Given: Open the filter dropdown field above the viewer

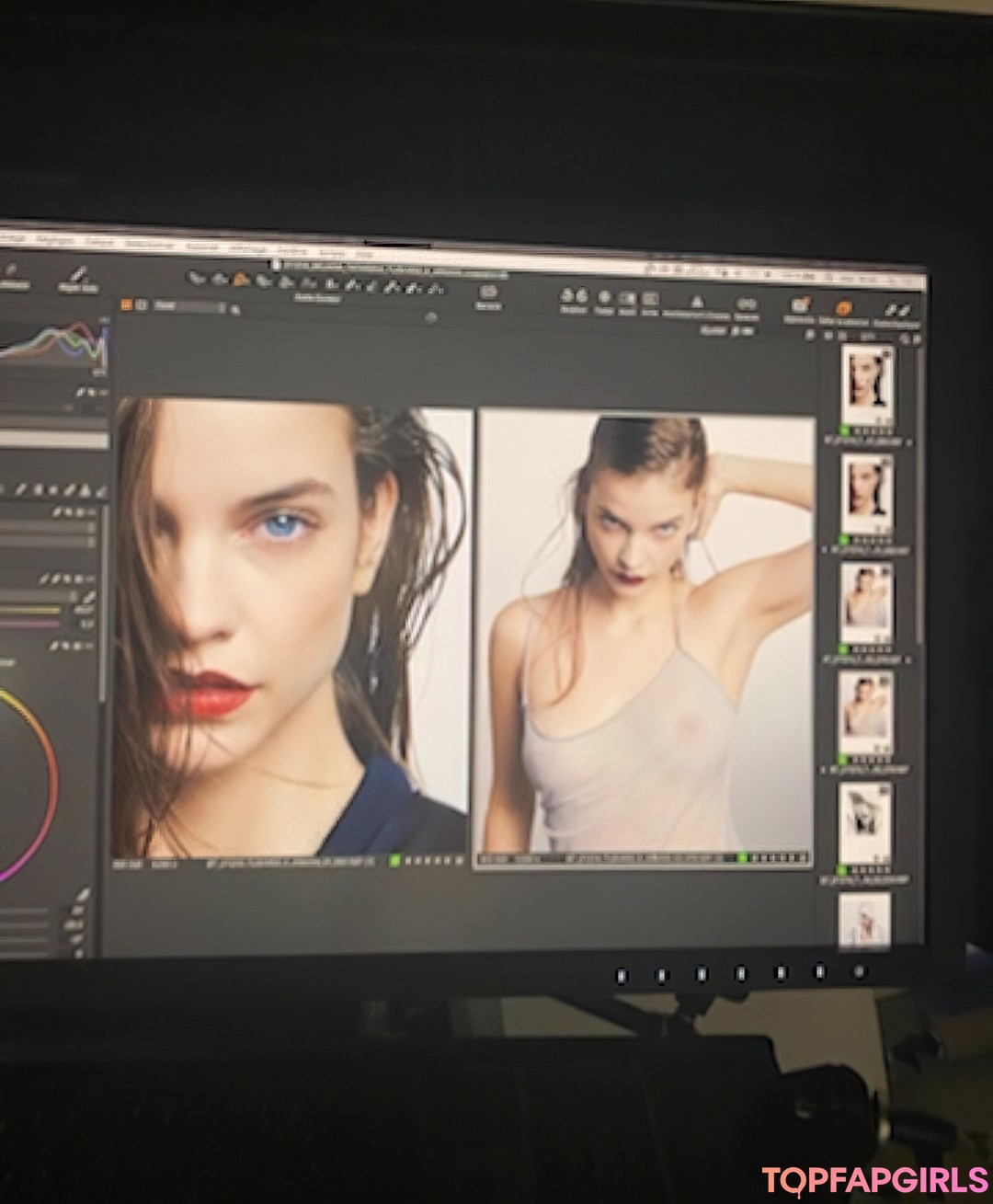Looking at the screenshot, I should click(x=188, y=307).
